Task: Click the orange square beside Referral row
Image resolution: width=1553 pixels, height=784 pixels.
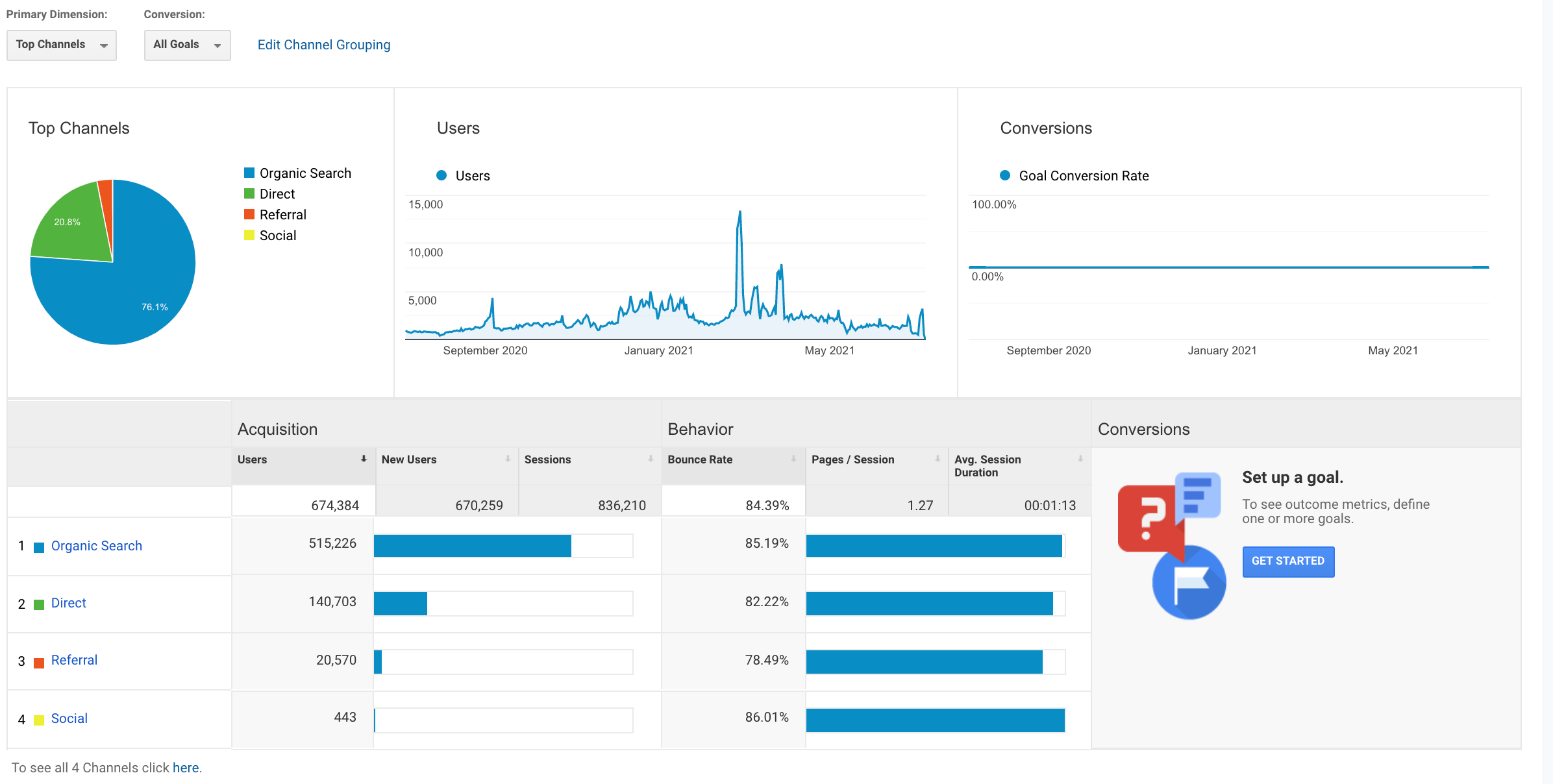Action: click(x=39, y=663)
